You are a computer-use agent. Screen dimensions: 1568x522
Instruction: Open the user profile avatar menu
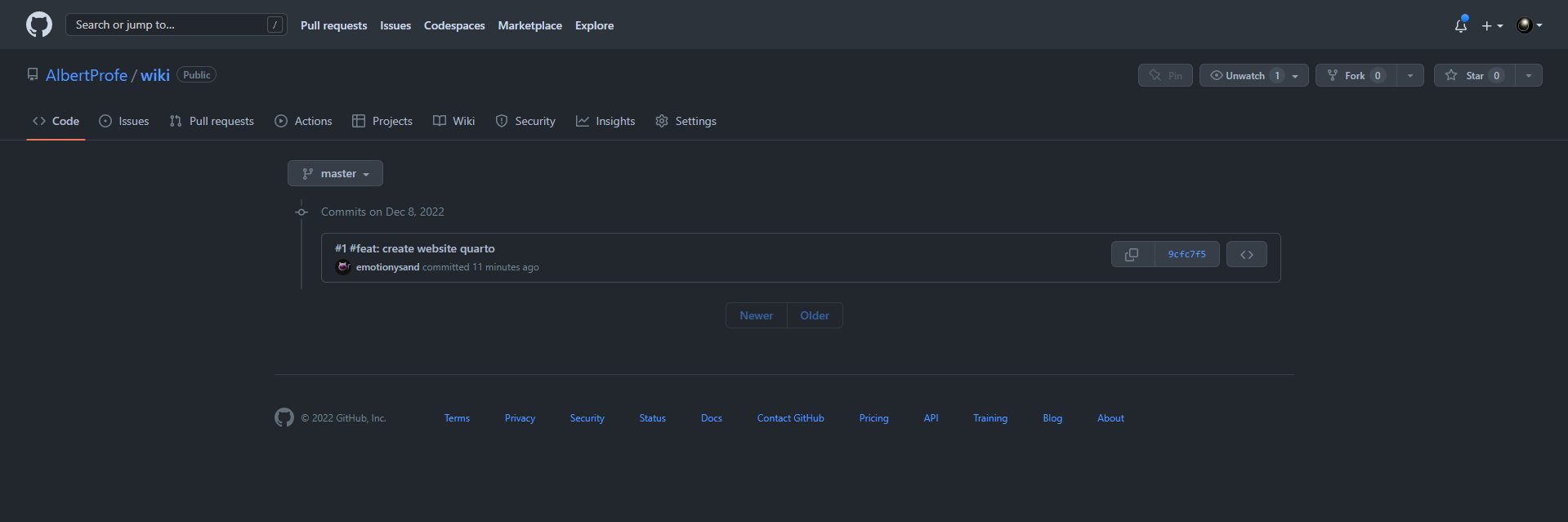pyautogui.click(x=1529, y=25)
